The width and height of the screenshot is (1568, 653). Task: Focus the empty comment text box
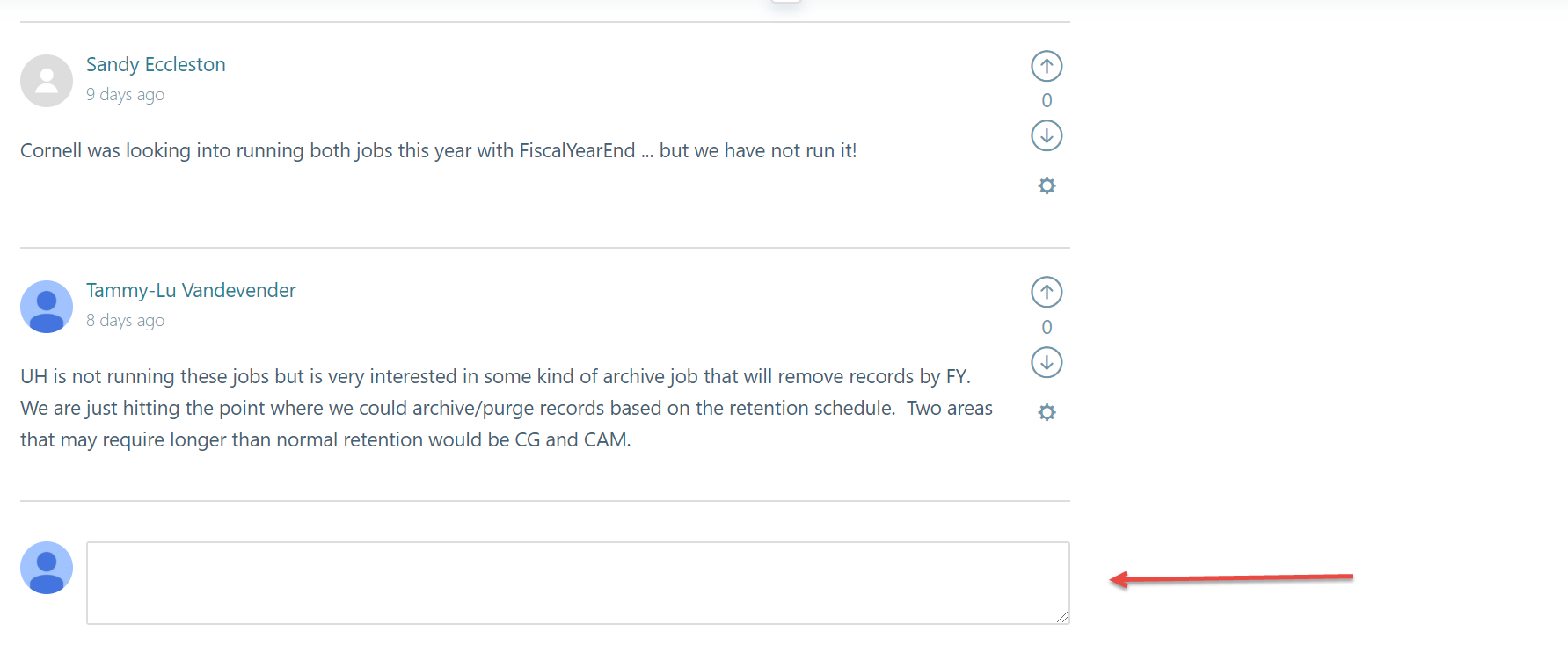577,583
